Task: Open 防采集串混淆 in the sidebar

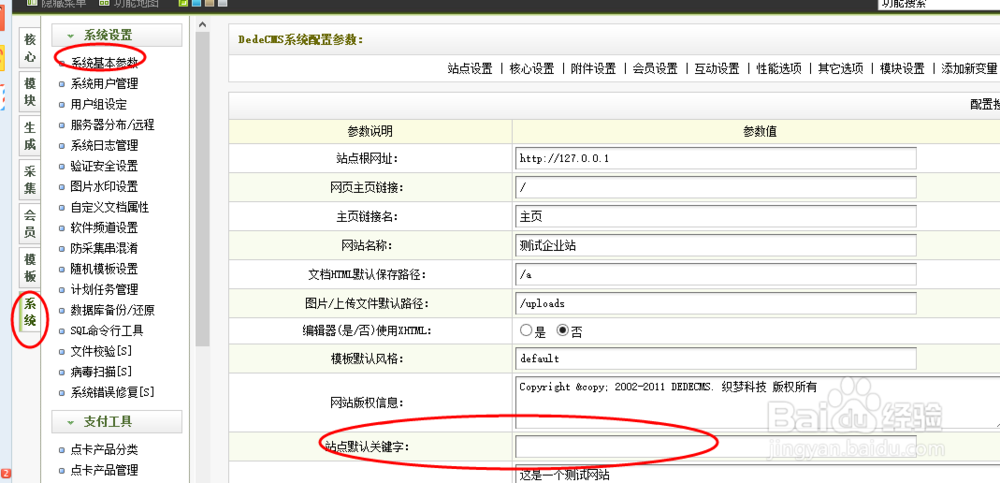Action: tap(104, 248)
